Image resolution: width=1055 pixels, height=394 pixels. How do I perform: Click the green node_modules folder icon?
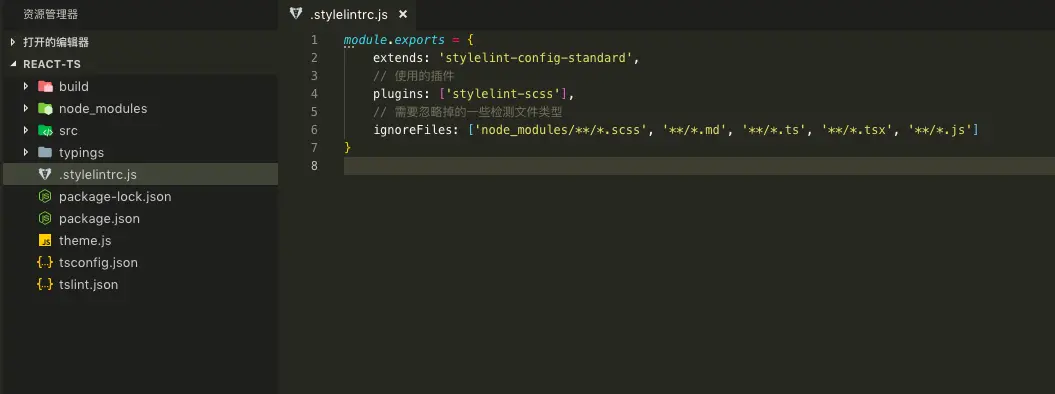point(45,108)
